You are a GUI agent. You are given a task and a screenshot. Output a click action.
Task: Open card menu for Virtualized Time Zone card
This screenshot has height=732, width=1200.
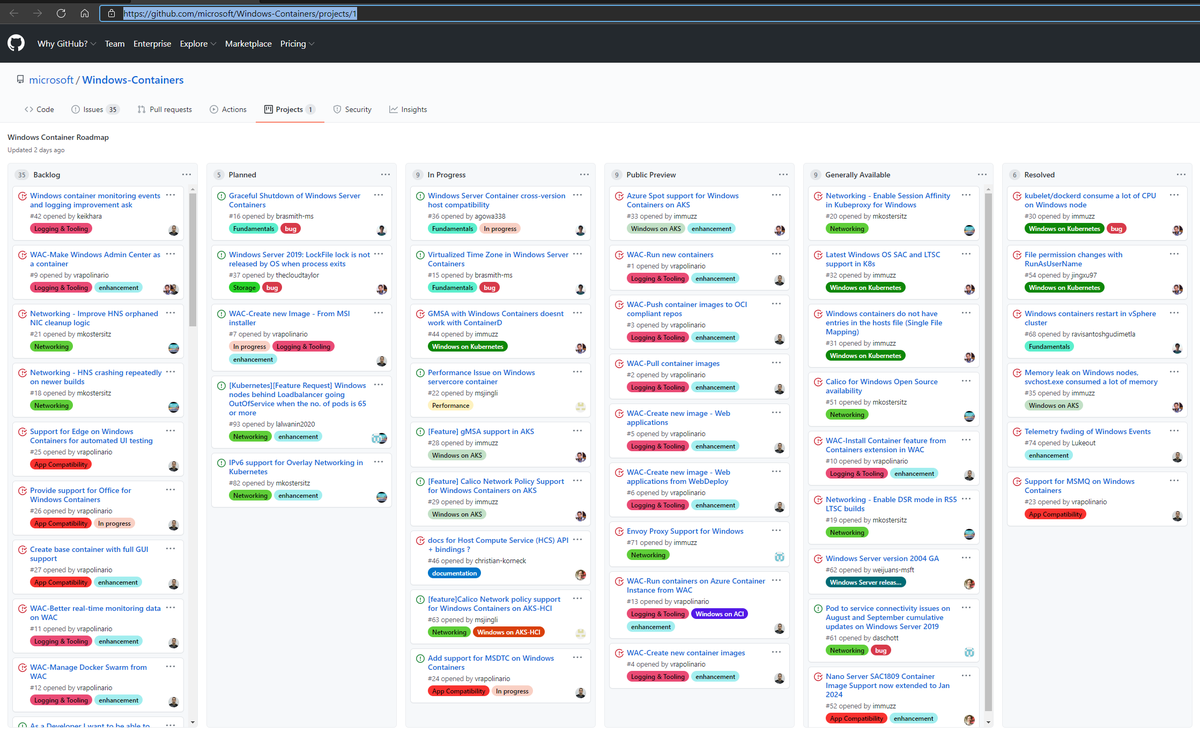click(x=577, y=254)
